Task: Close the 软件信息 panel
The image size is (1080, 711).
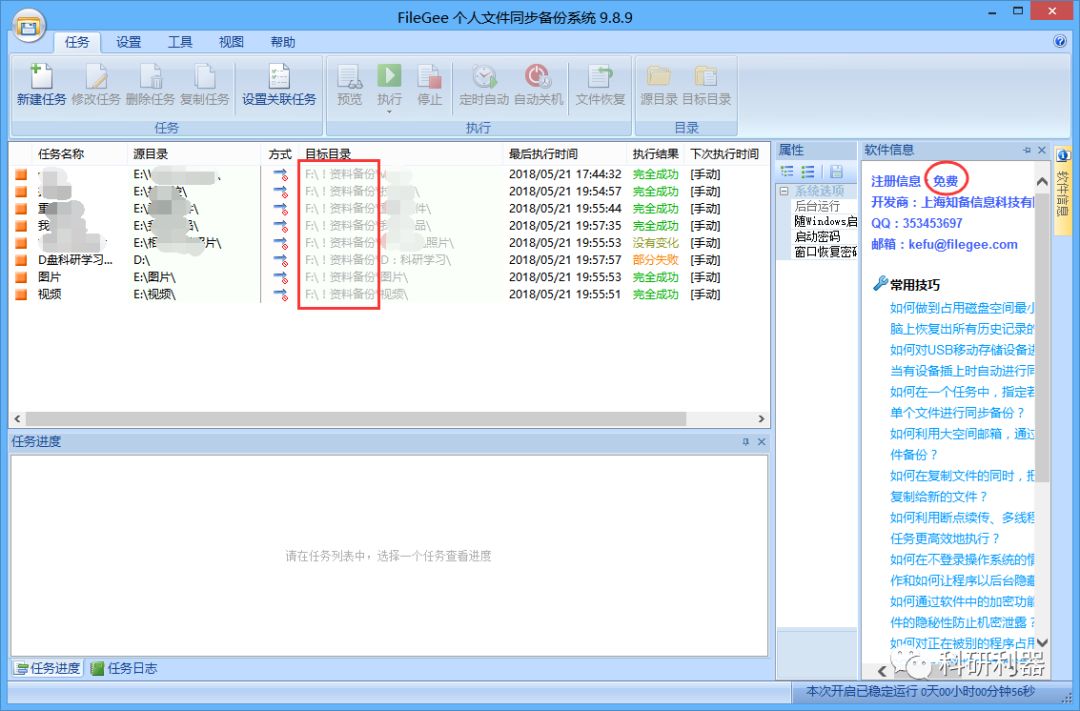Action: (1041, 150)
